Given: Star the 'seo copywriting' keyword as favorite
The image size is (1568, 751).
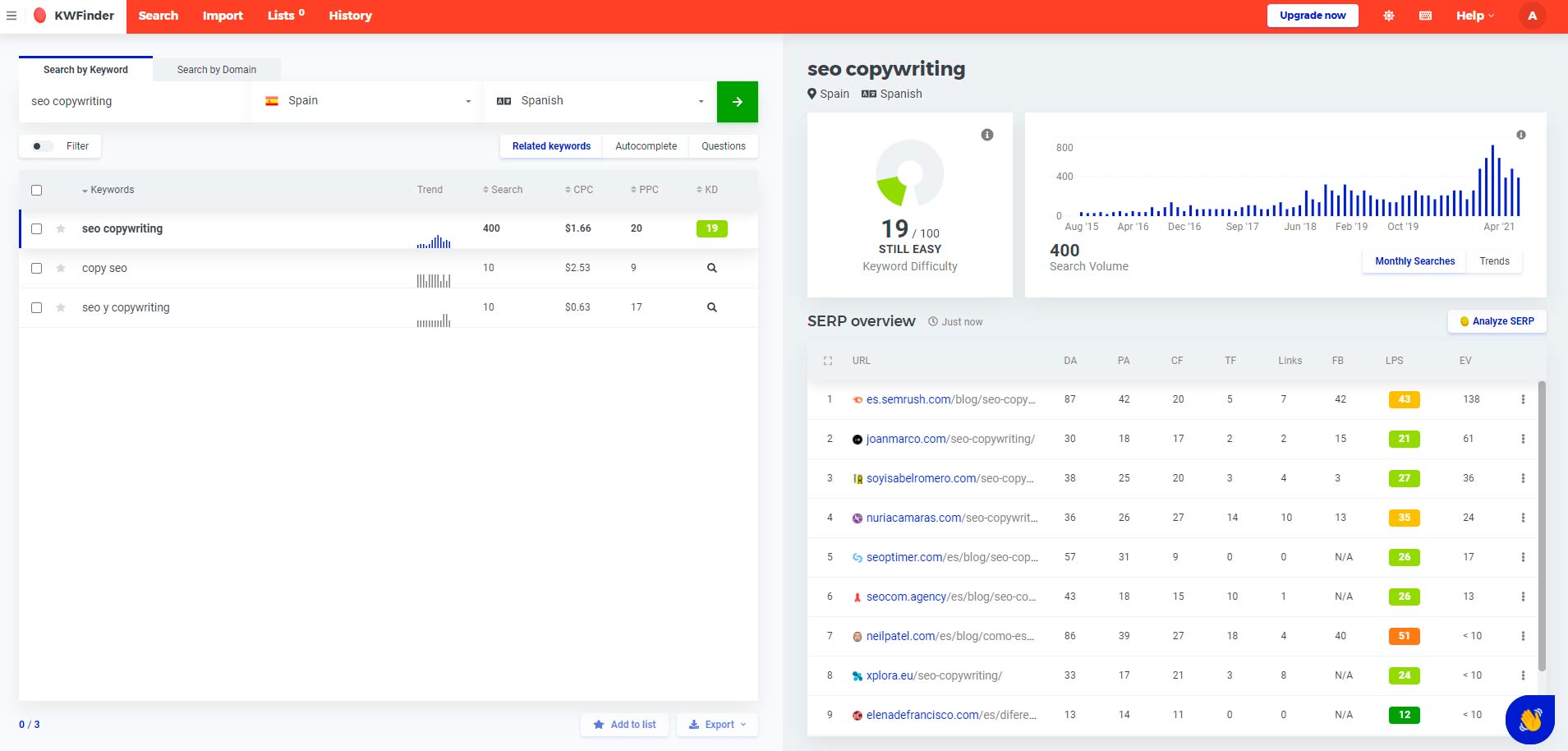Looking at the screenshot, I should (61, 228).
